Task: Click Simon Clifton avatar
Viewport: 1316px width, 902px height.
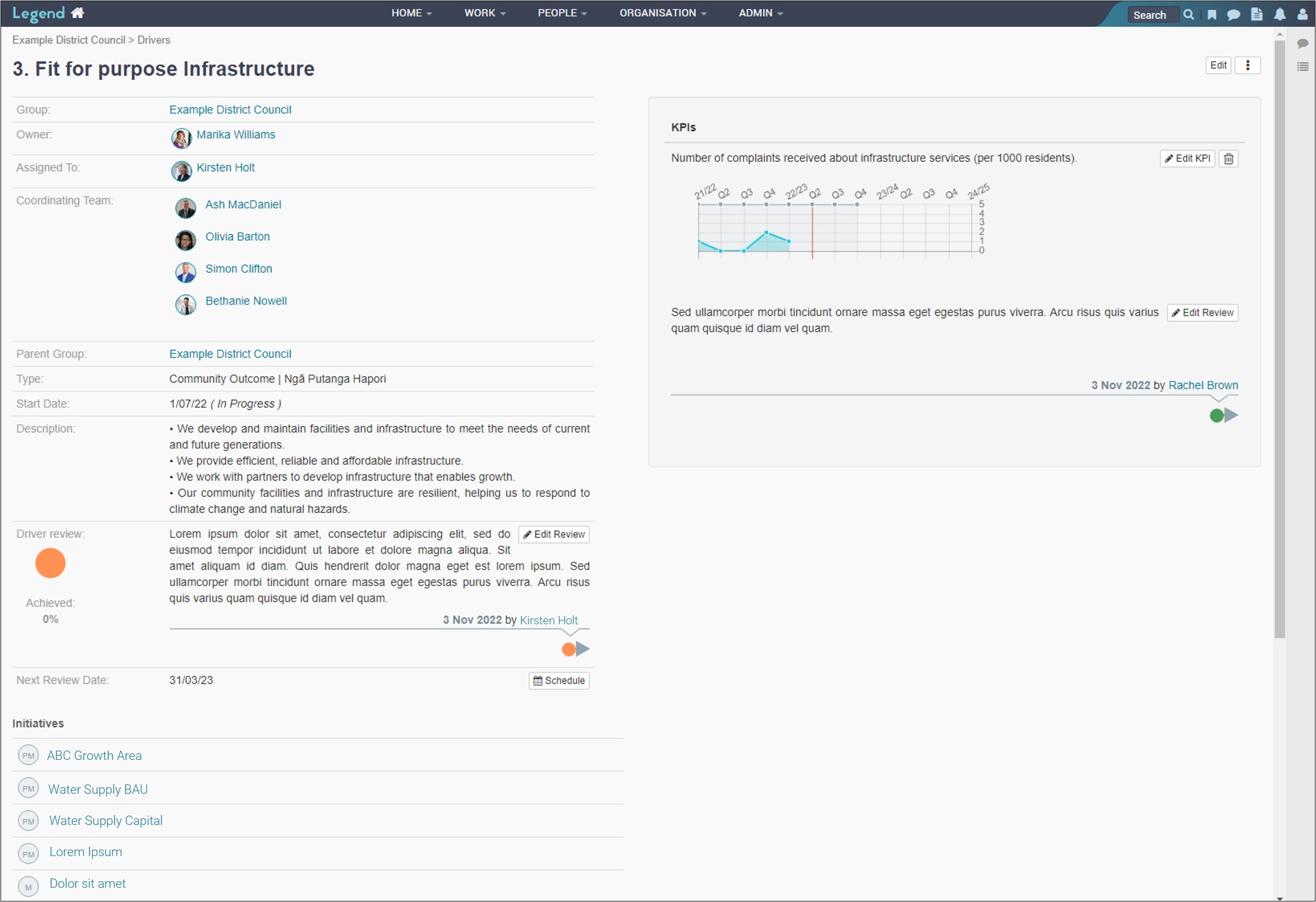Action: [185, 272]
